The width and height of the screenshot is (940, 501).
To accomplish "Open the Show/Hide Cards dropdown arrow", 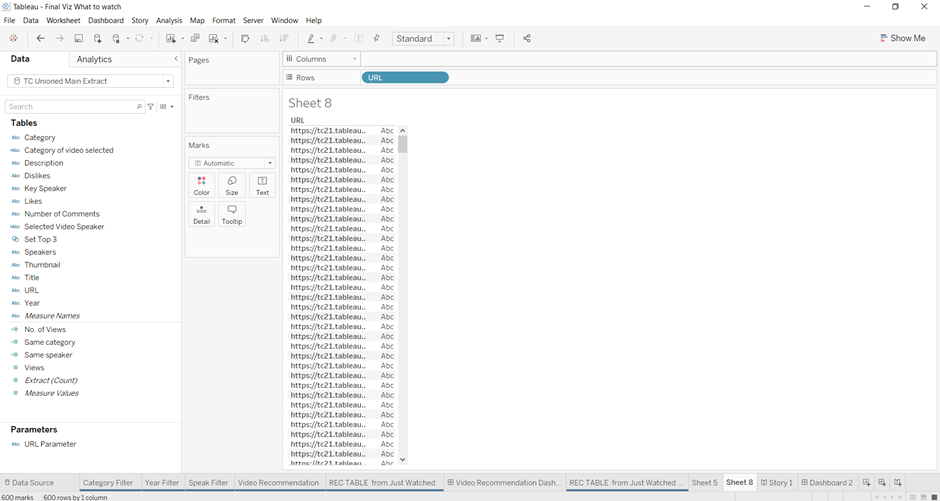I will click(486, 38).
